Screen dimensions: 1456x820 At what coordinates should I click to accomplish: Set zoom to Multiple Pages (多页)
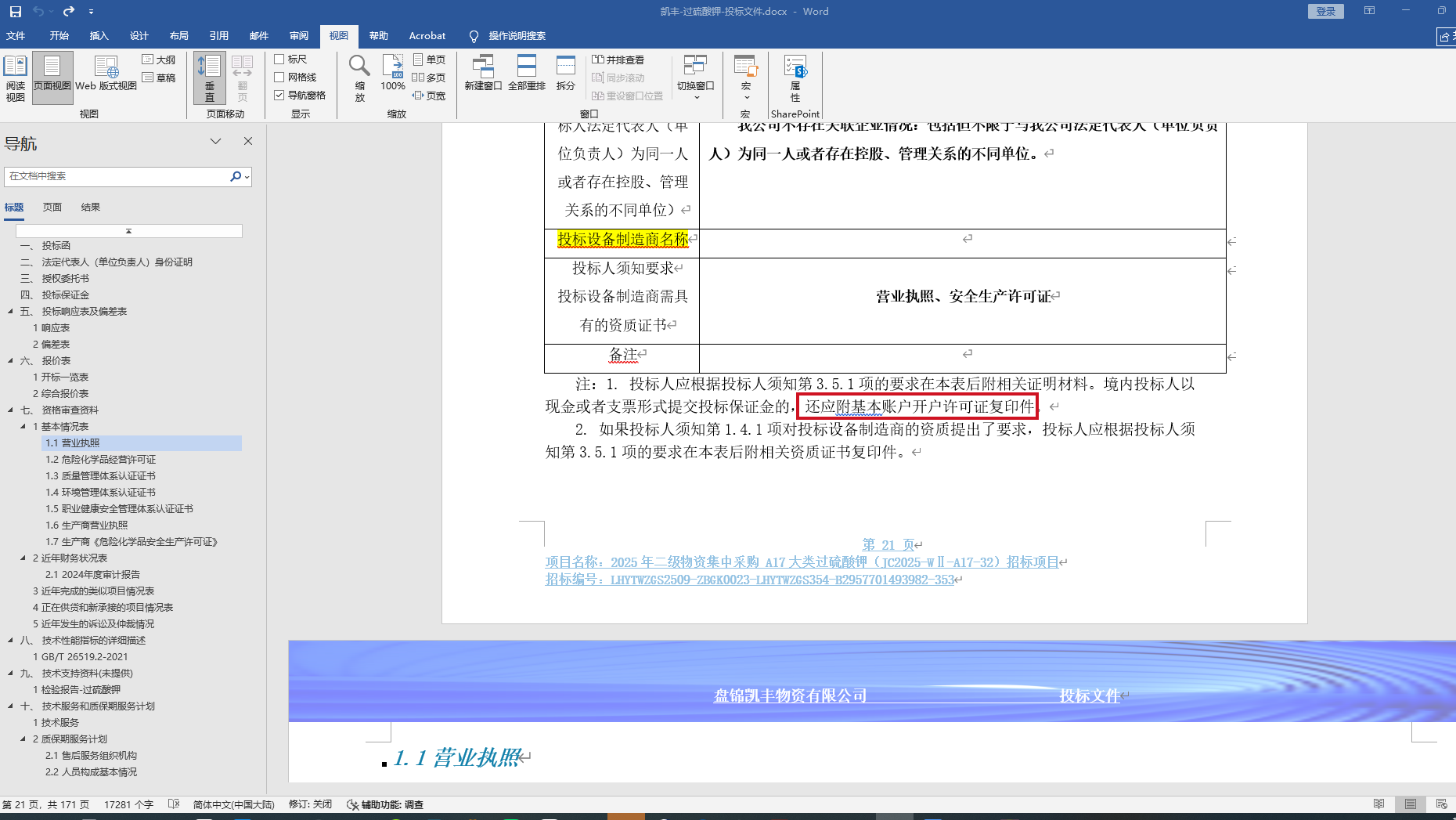tap(429, 78)
